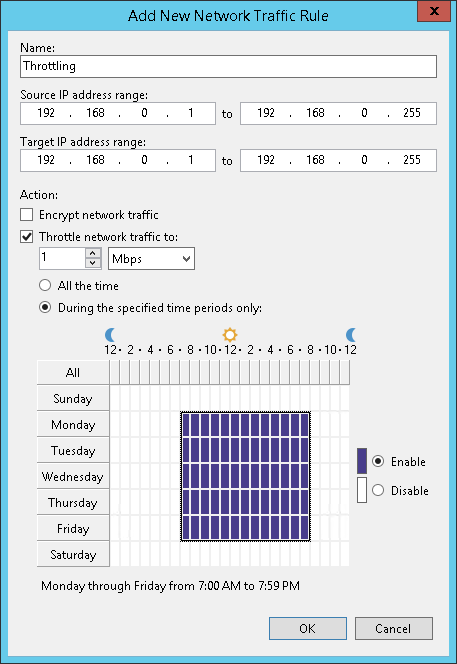Click OK to save the rule

click(307, 628)
